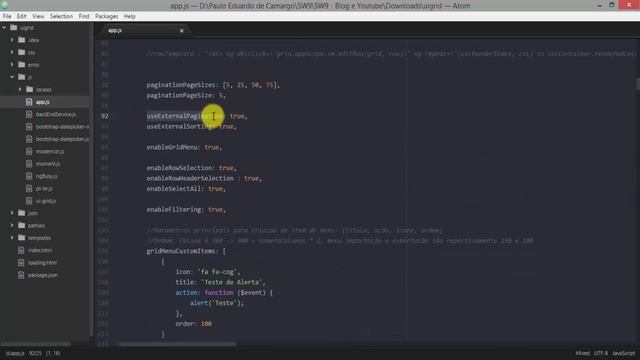Click the loading.html file icon

click(21, 263)
